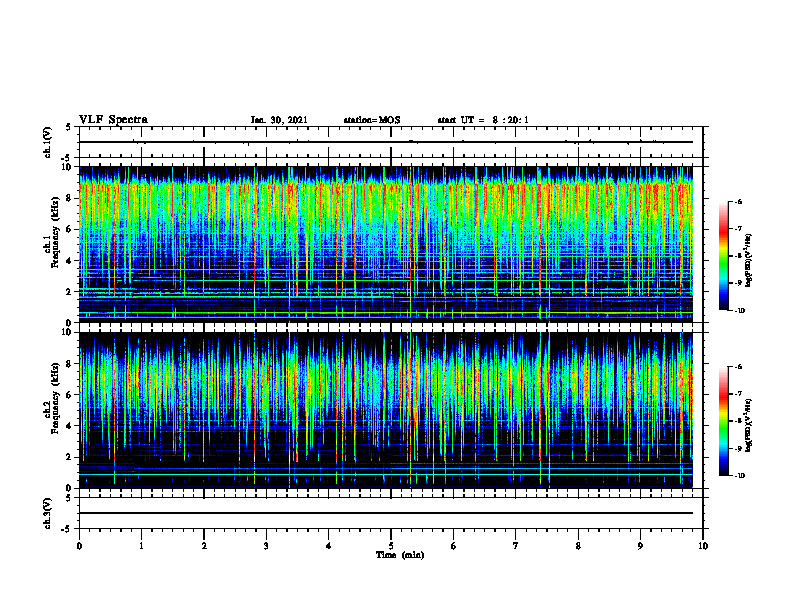The width and height of the screenshot is (792, 612).
Task: Click the 'ch.1(V)' axis label
Action: 47,142
